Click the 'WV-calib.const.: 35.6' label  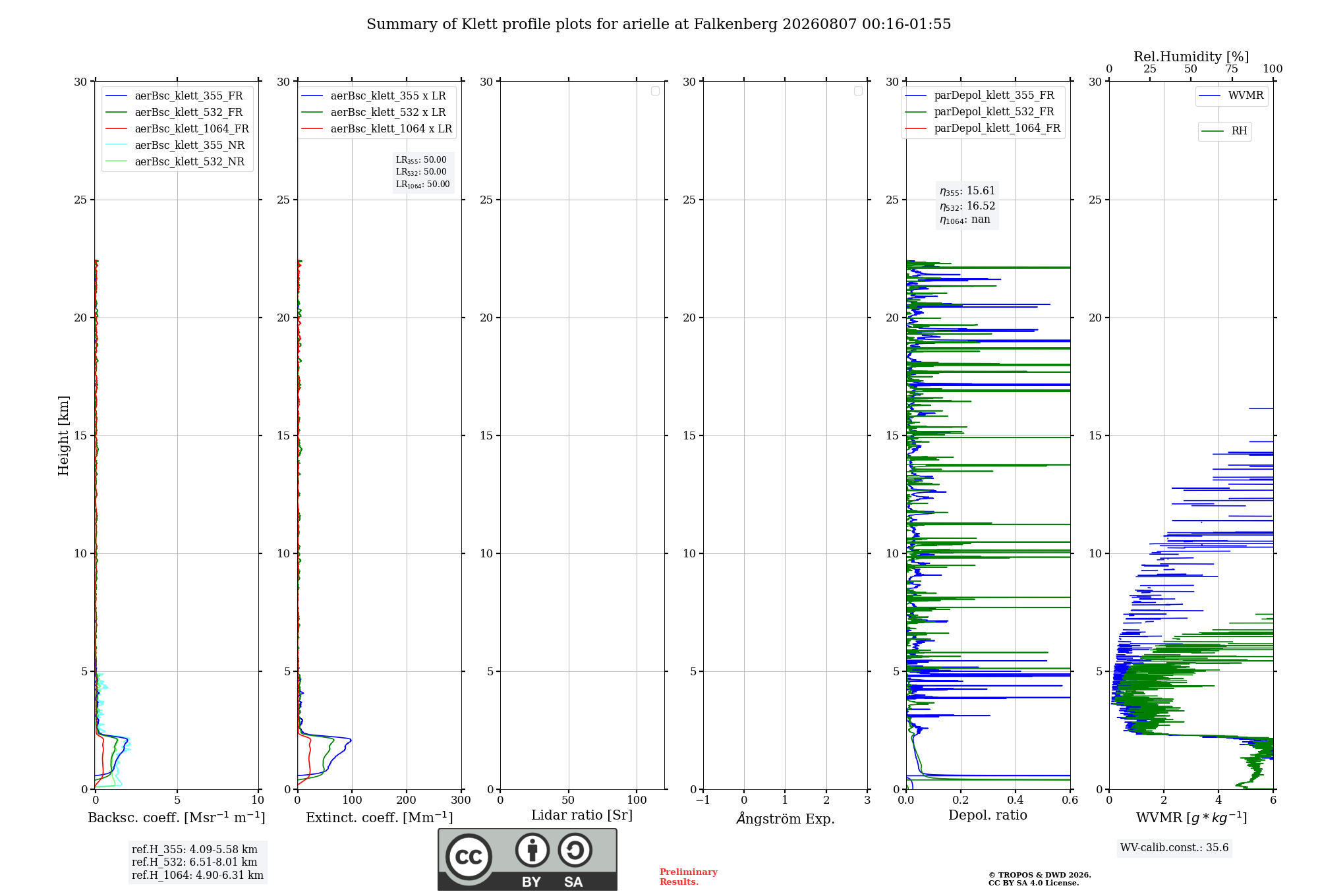click(1174, 848)
